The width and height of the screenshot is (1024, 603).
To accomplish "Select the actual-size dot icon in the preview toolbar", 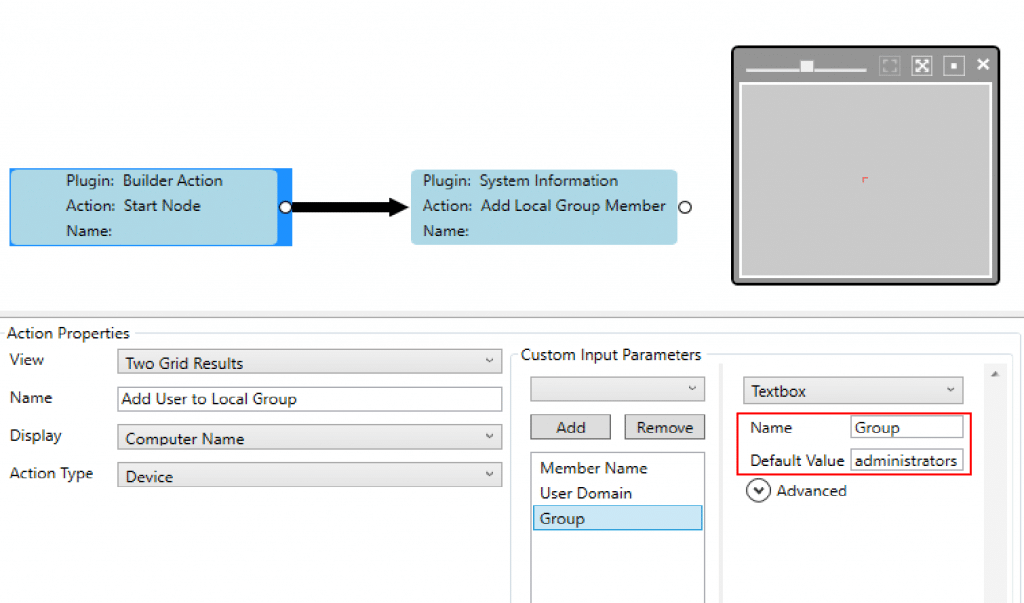I will tap(952, 65).
